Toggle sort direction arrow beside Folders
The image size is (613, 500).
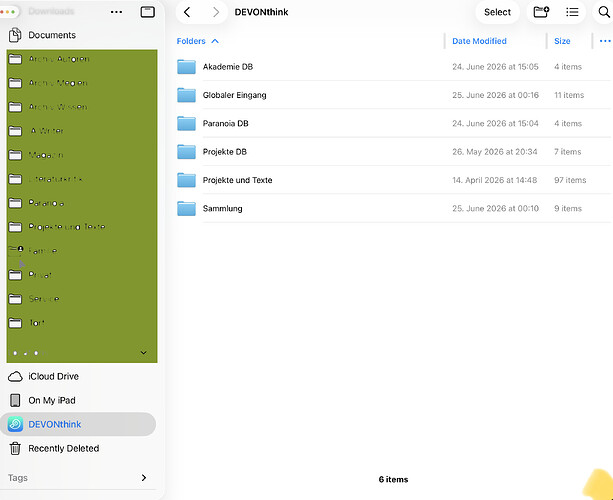pyautogui.click(x=215, y=41)
